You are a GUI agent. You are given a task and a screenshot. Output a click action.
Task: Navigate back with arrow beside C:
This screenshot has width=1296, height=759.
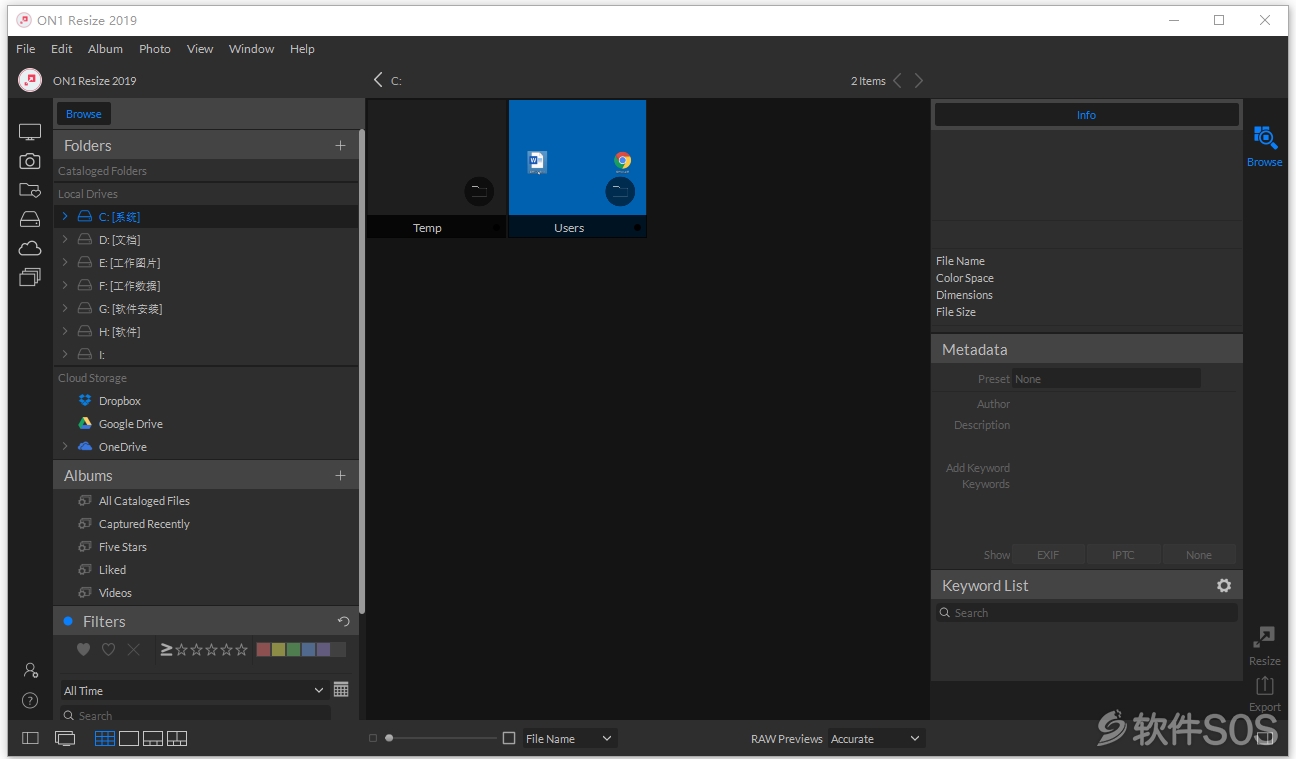[378, 80]
